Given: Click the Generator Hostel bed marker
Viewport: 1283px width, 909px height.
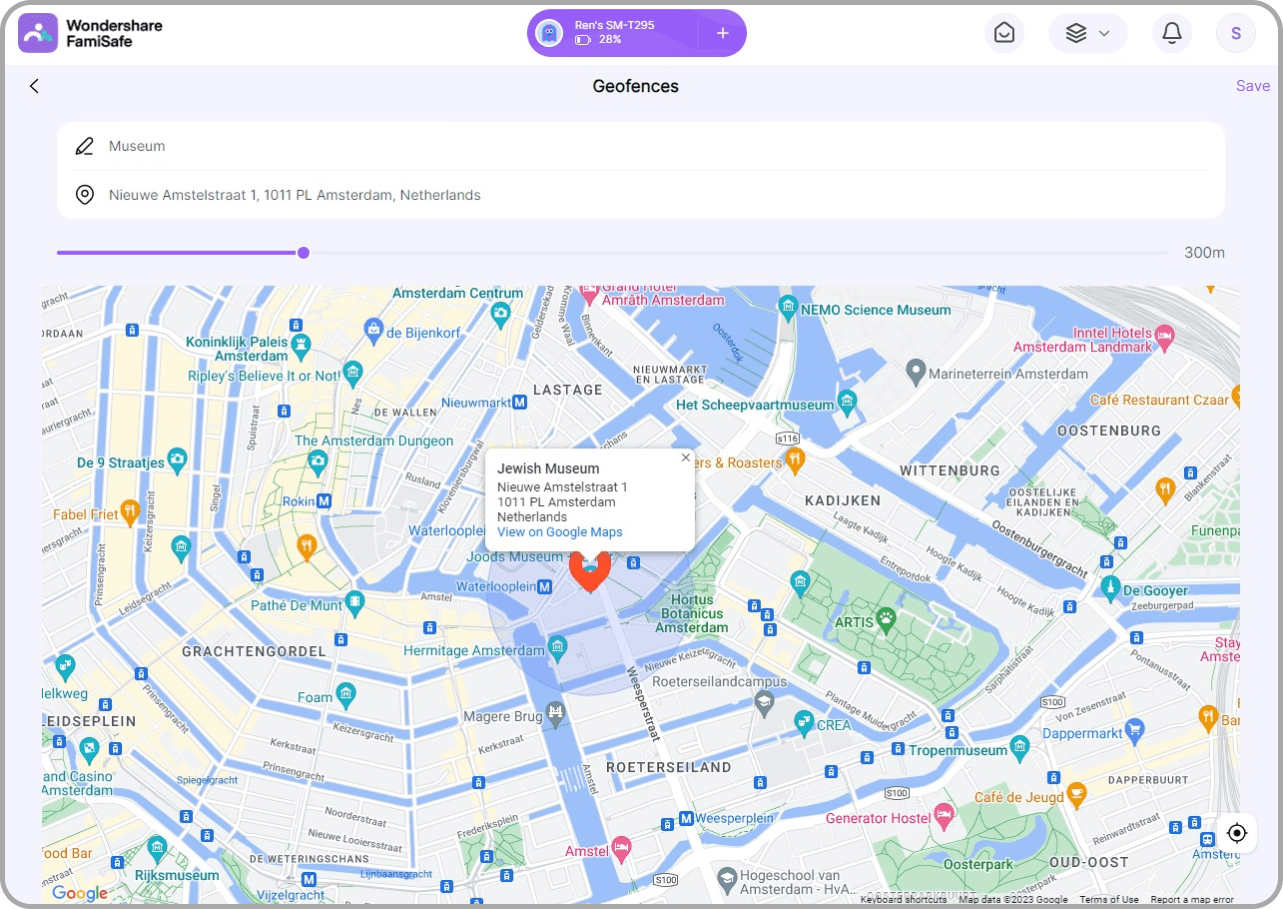Looking at the screenshot, I should tap(943, 815).
